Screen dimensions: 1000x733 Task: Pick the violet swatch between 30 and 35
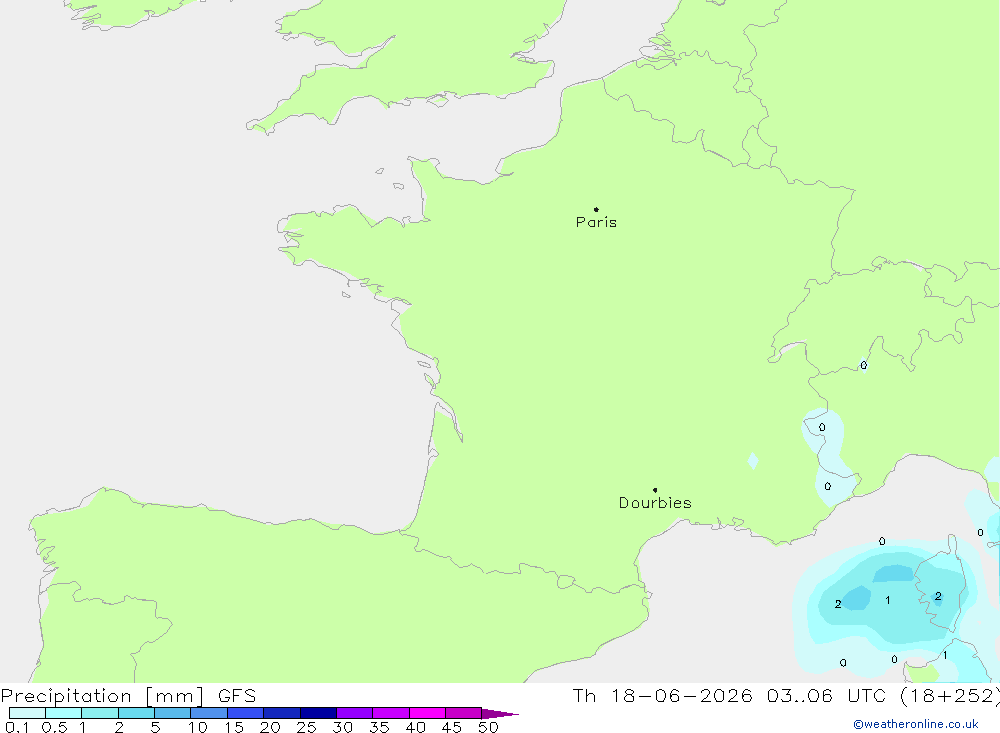pyautogui.click(x=354, y=713)
